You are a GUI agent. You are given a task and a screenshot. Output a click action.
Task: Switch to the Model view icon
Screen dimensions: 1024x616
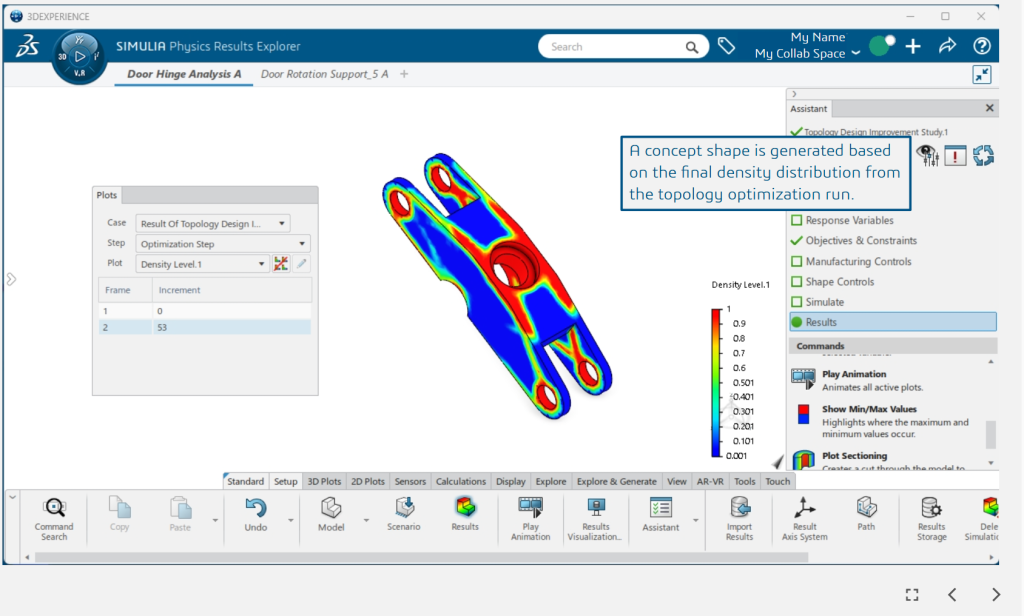click(331, 508)
